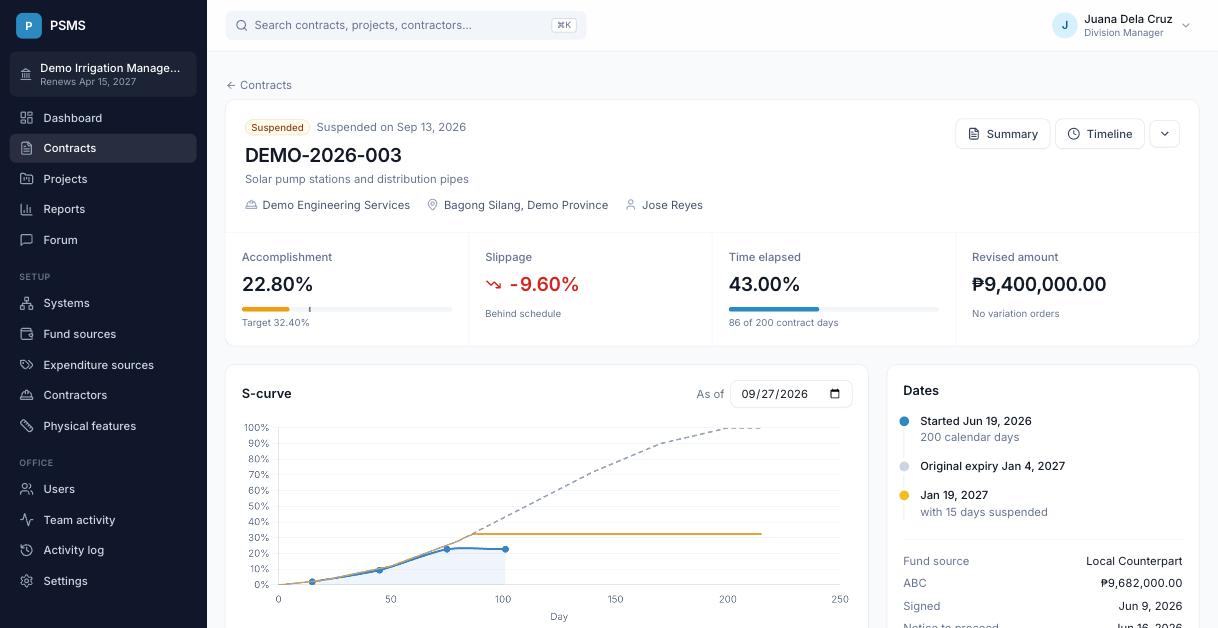The width and height of the screenshot is (1218, 628).
Task: Open the Demo Irrigation Management organization switcher
Action: [103, 75]
